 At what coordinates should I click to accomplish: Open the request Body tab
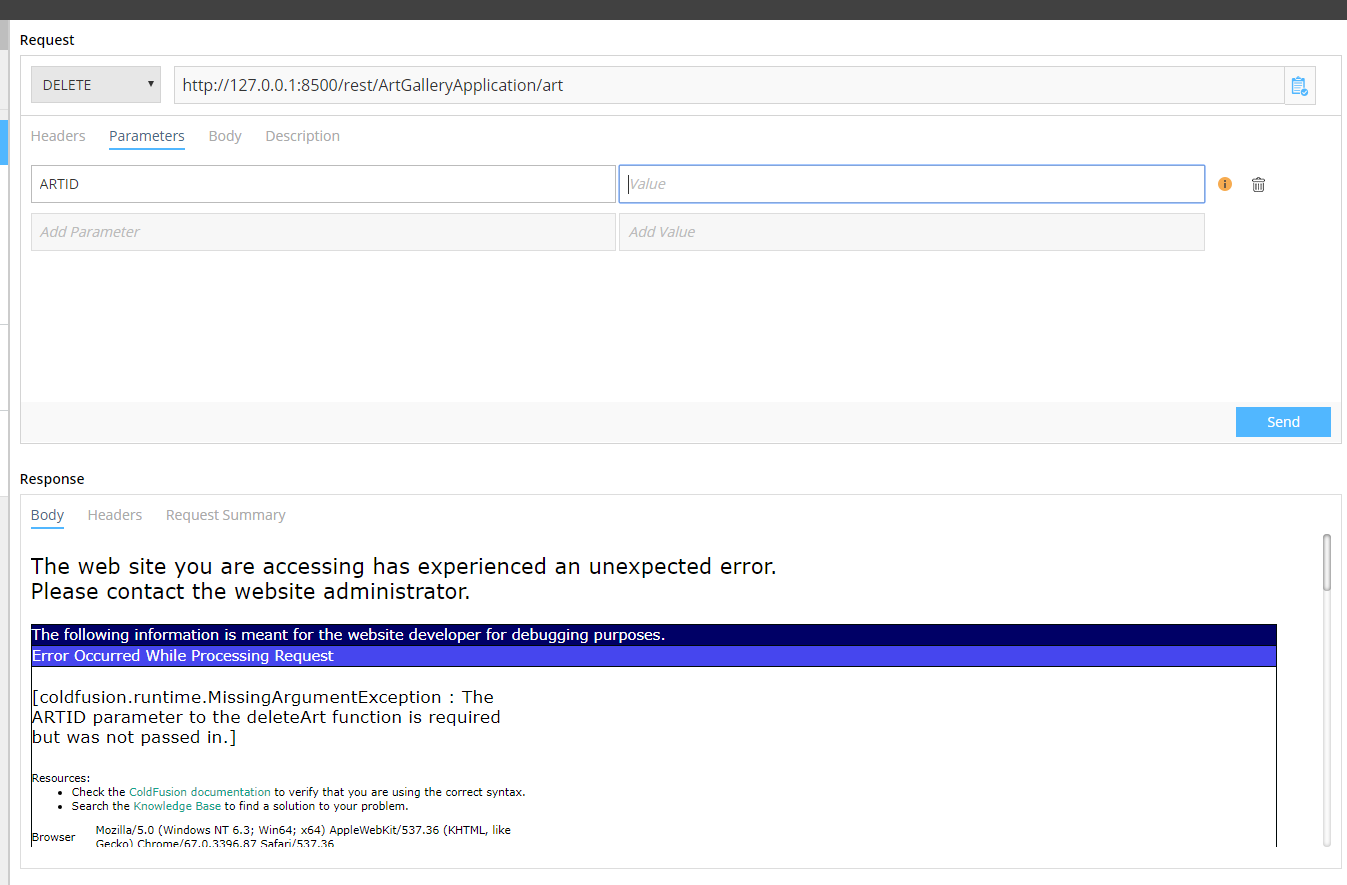click(225, 136)
